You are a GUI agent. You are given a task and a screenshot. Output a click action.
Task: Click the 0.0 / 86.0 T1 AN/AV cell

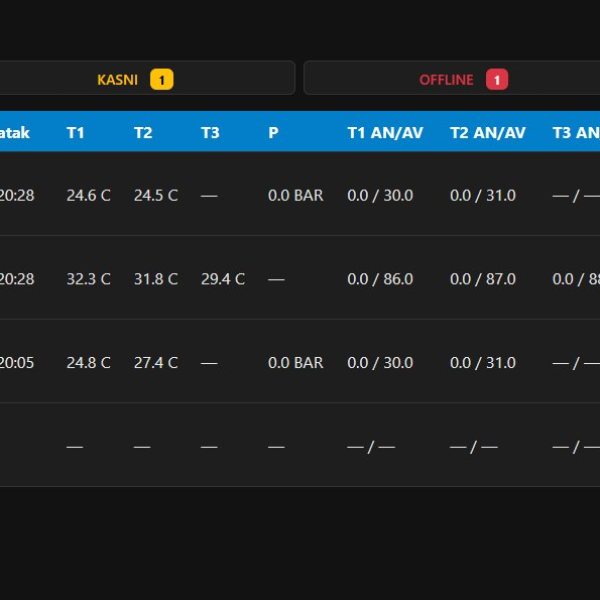[380, 279]
